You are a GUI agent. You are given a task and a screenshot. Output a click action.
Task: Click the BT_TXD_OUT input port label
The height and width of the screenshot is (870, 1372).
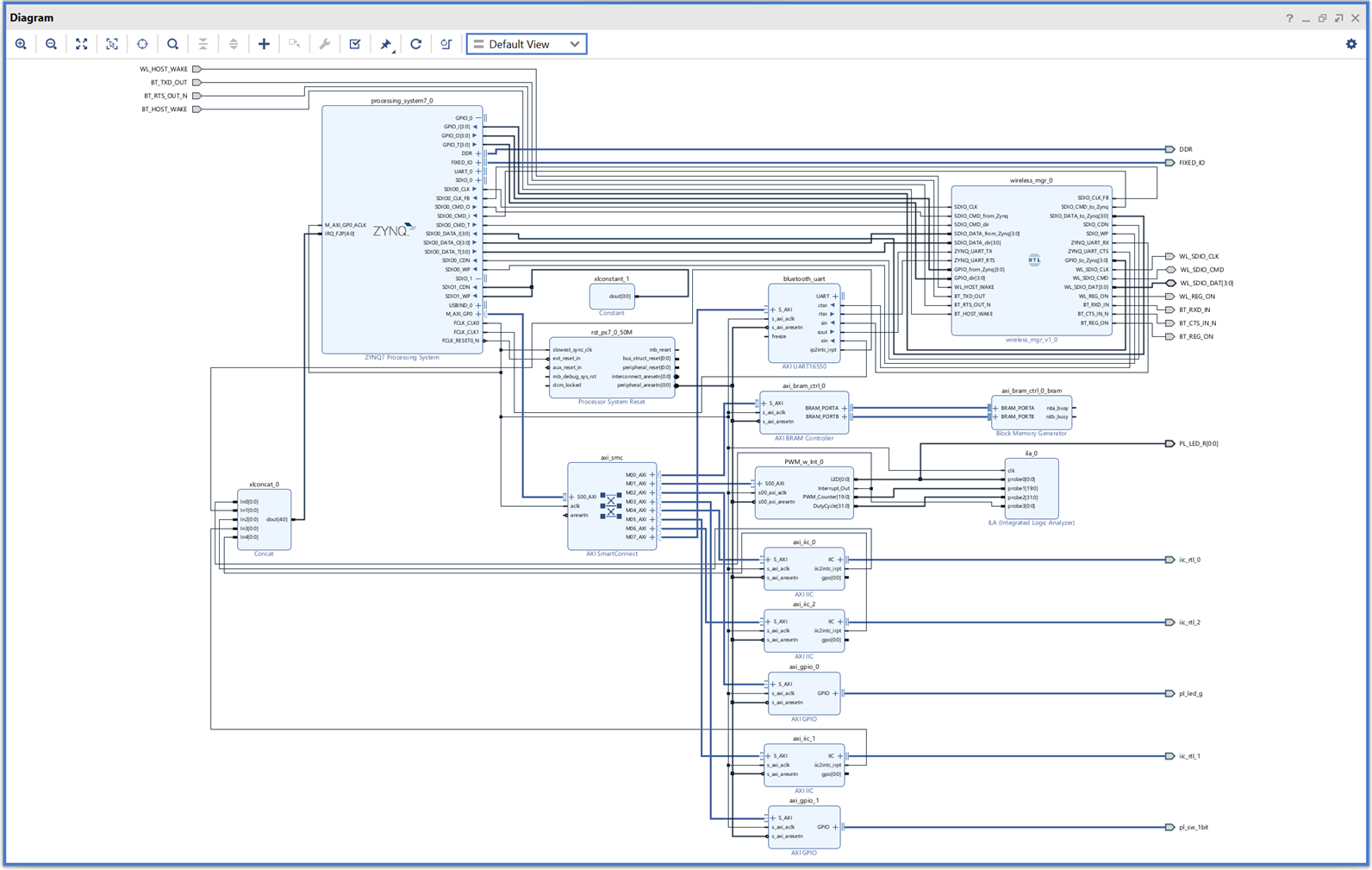coord(169,83)
